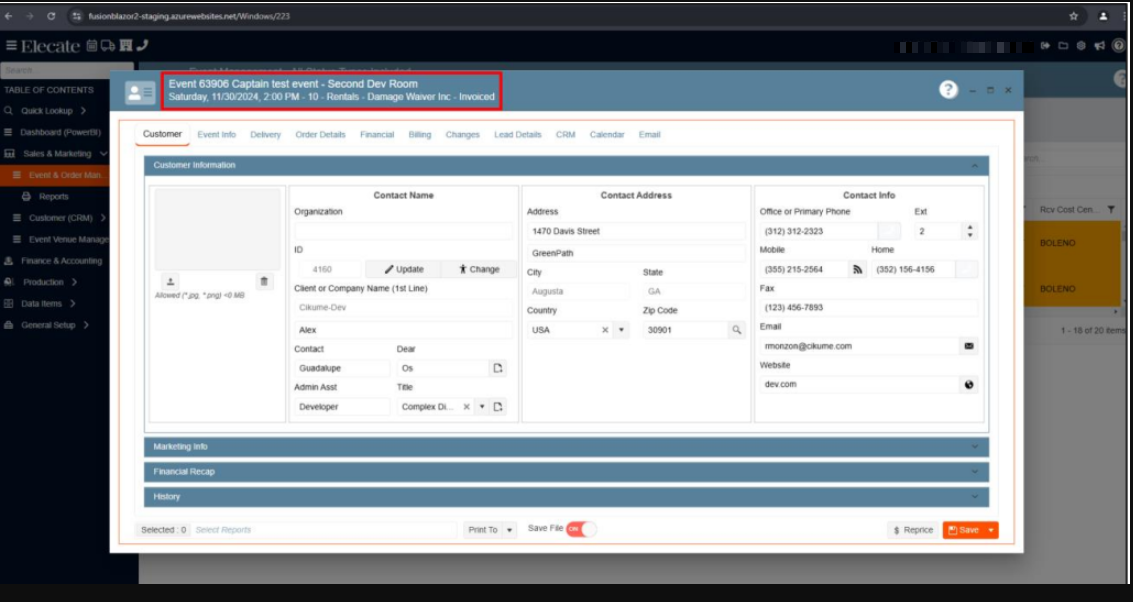Switch to the Order Details tab
Viewport: 1133px width, 602px height.
pos(320,135)
